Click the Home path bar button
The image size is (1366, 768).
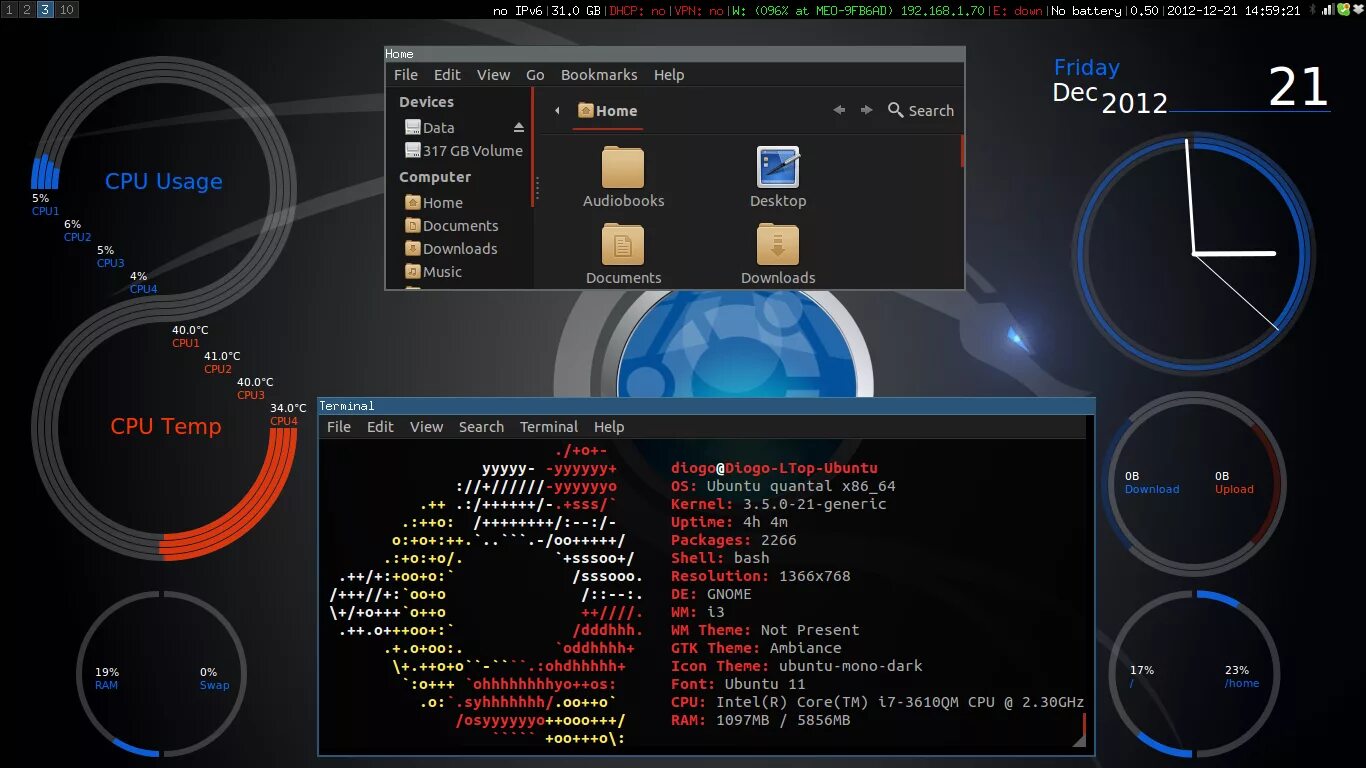[x=608, y=111]
